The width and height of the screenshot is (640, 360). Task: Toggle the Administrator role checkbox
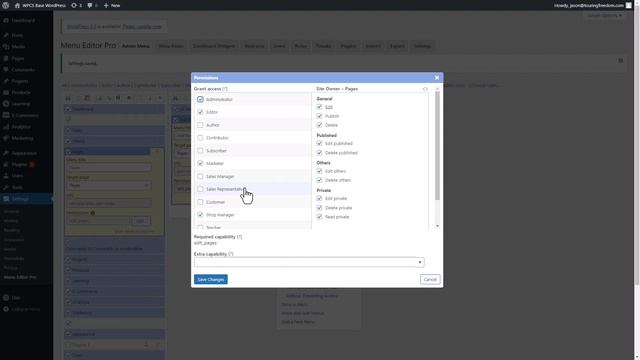point(200,99)
